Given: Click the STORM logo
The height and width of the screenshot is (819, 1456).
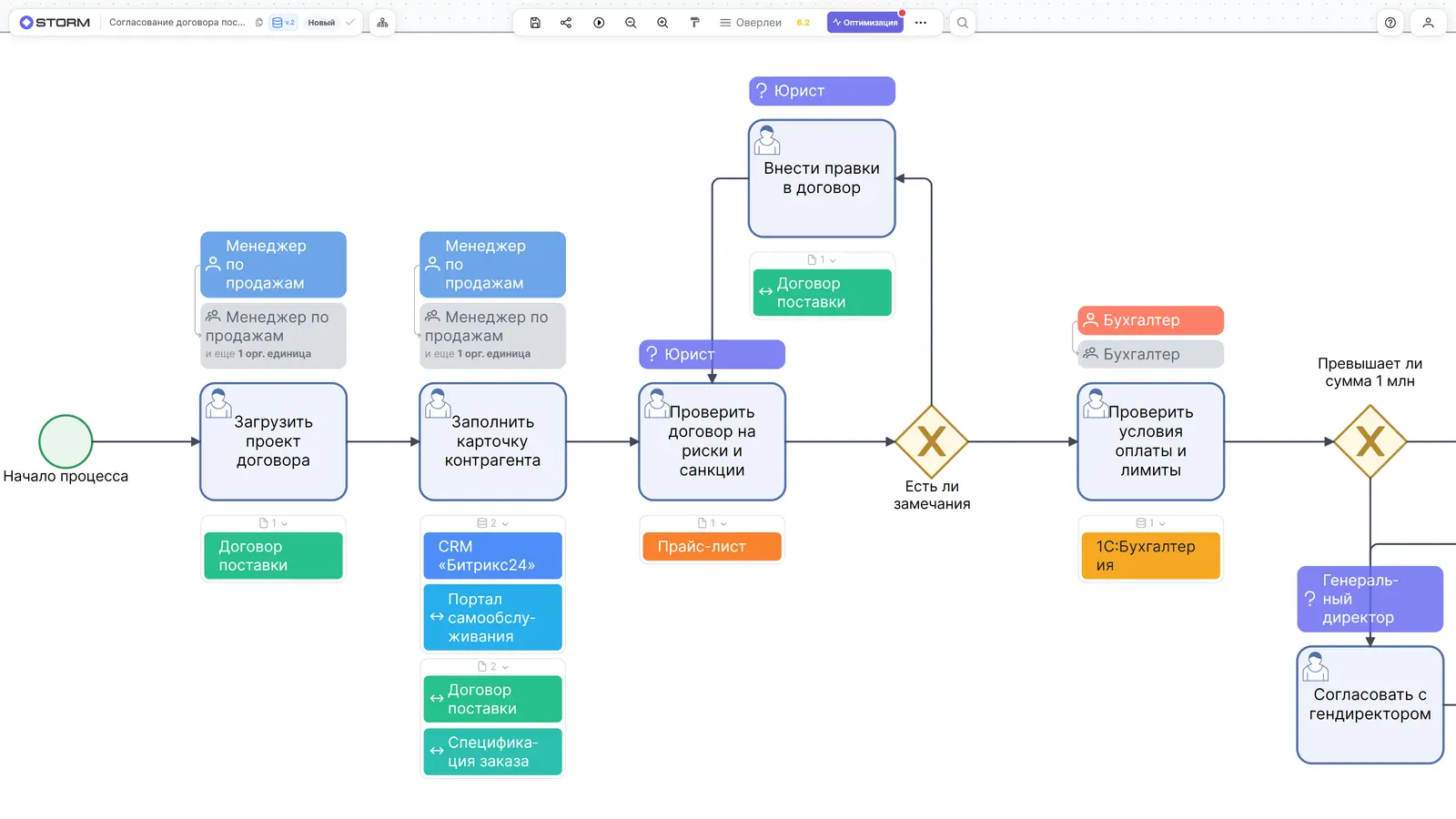Looking at the screenshot, I should [55, 23].
